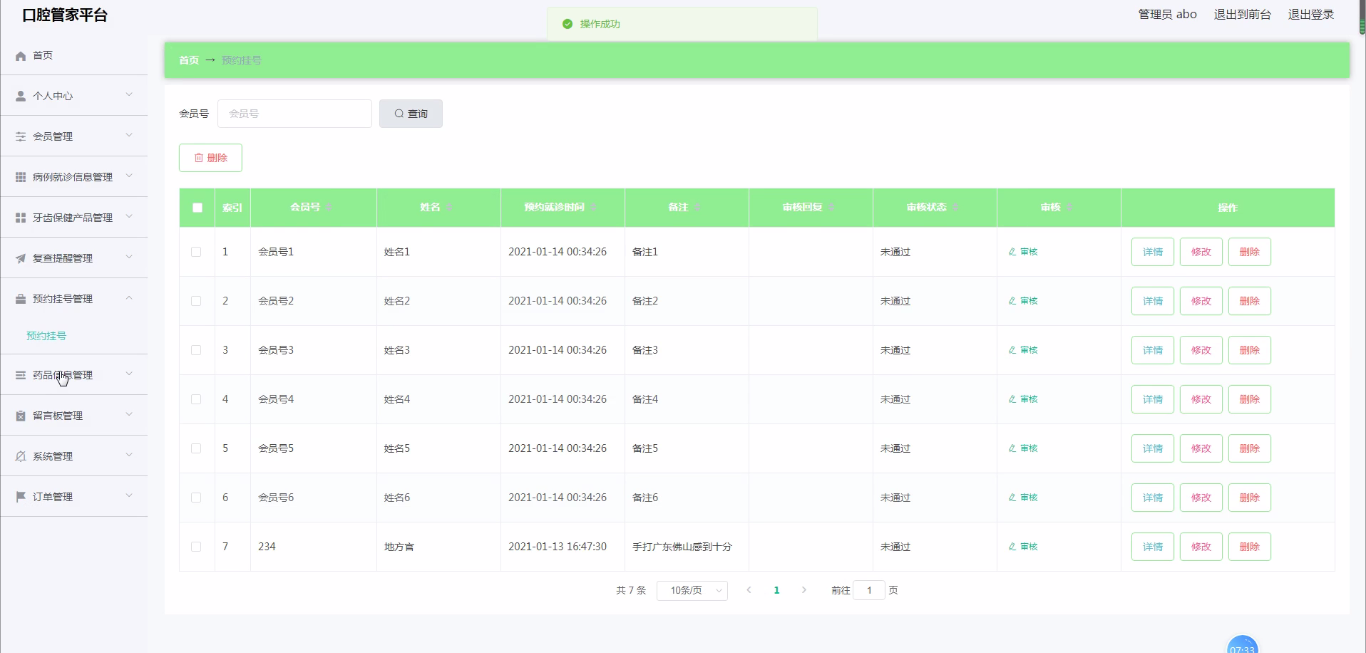Click the home icon in the sidebar

[x=20, y=56]
